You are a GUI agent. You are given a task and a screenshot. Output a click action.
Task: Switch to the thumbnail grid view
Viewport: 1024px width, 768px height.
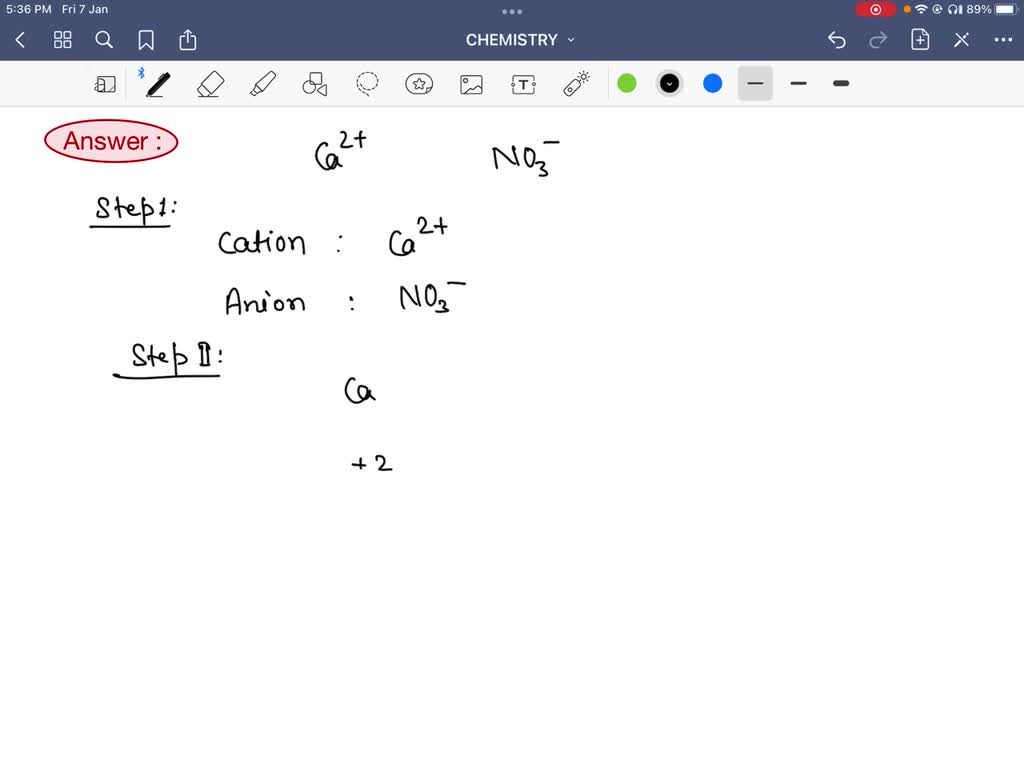[62, 40]
